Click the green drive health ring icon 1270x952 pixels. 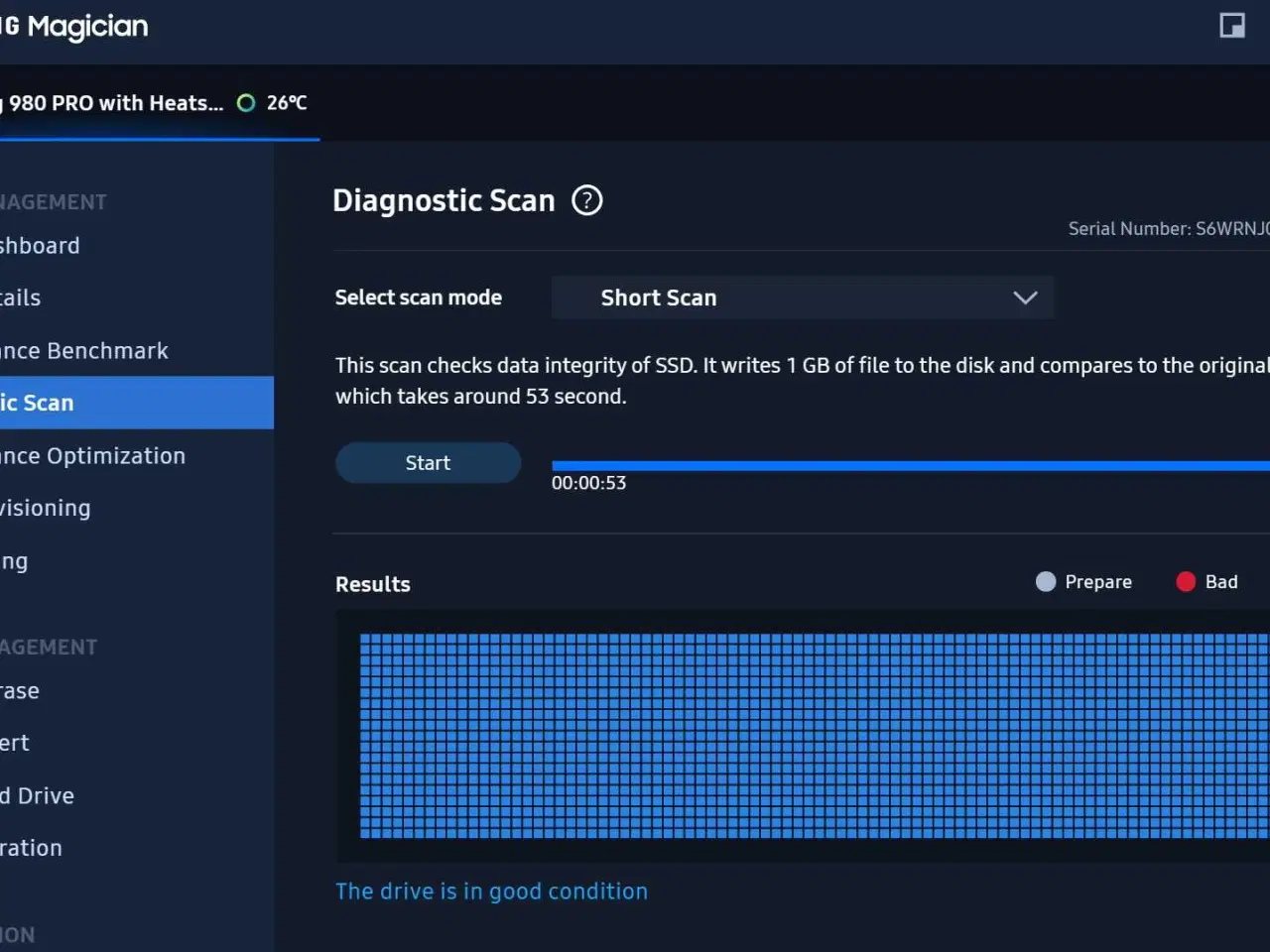pyautogui.click(x=246, y=103)
